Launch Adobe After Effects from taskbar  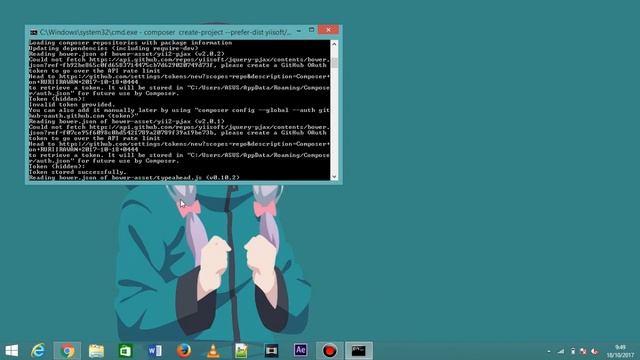tap(300, 350)
